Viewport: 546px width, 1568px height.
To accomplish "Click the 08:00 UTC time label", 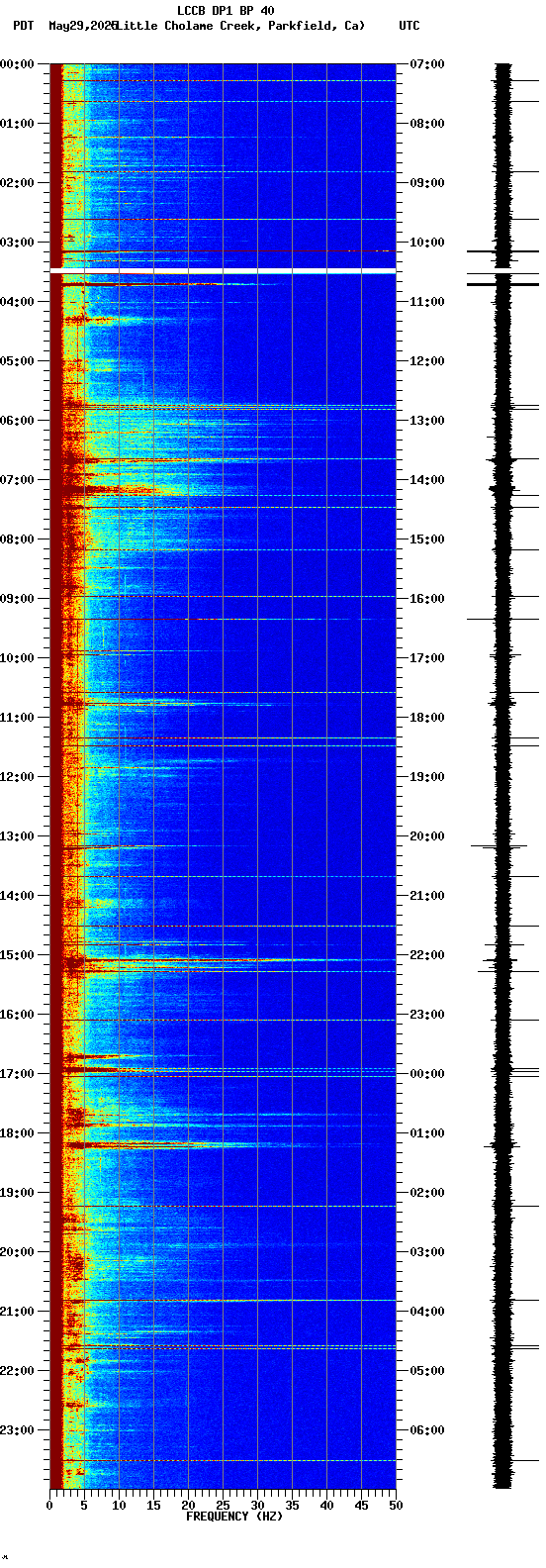I will [426, 124].
